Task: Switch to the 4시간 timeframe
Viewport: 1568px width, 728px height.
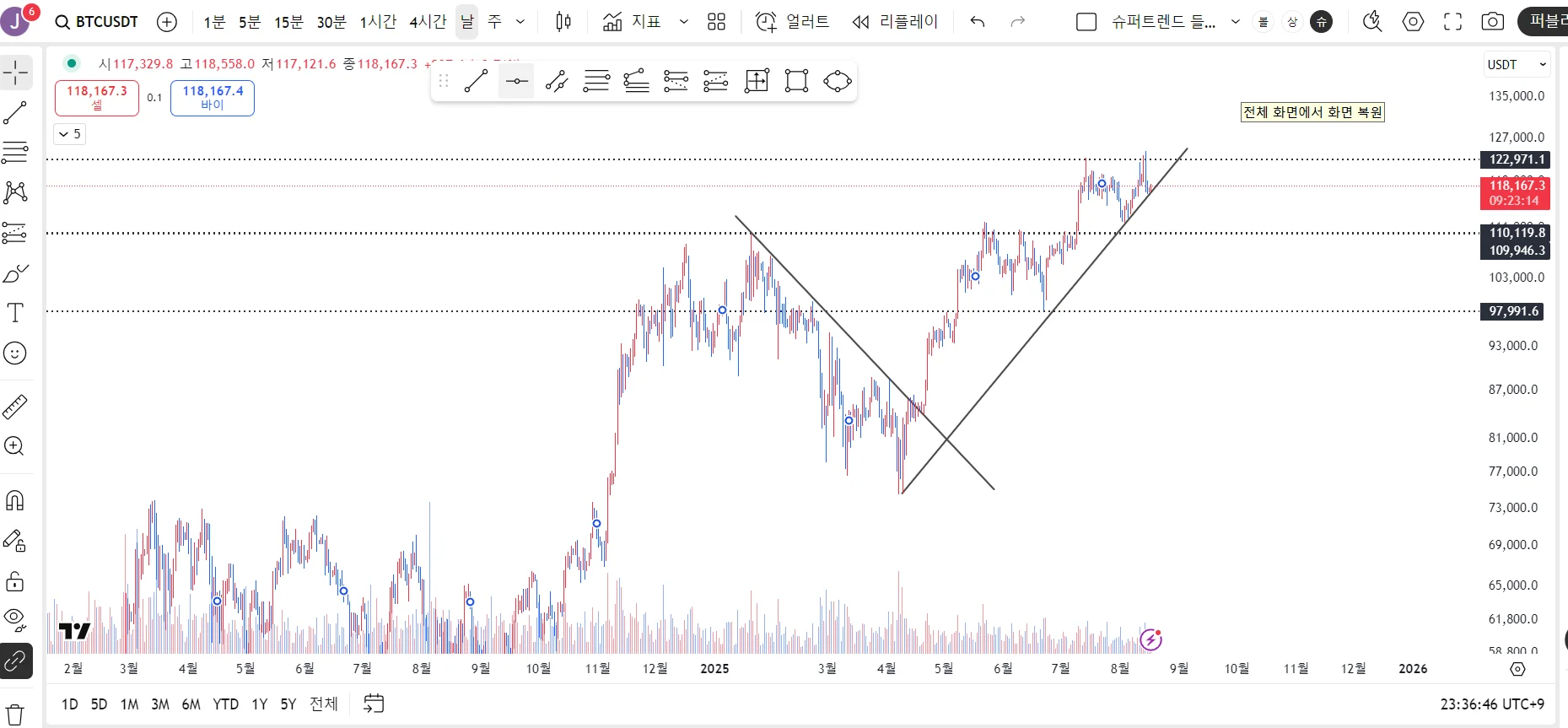Action: 428,22
